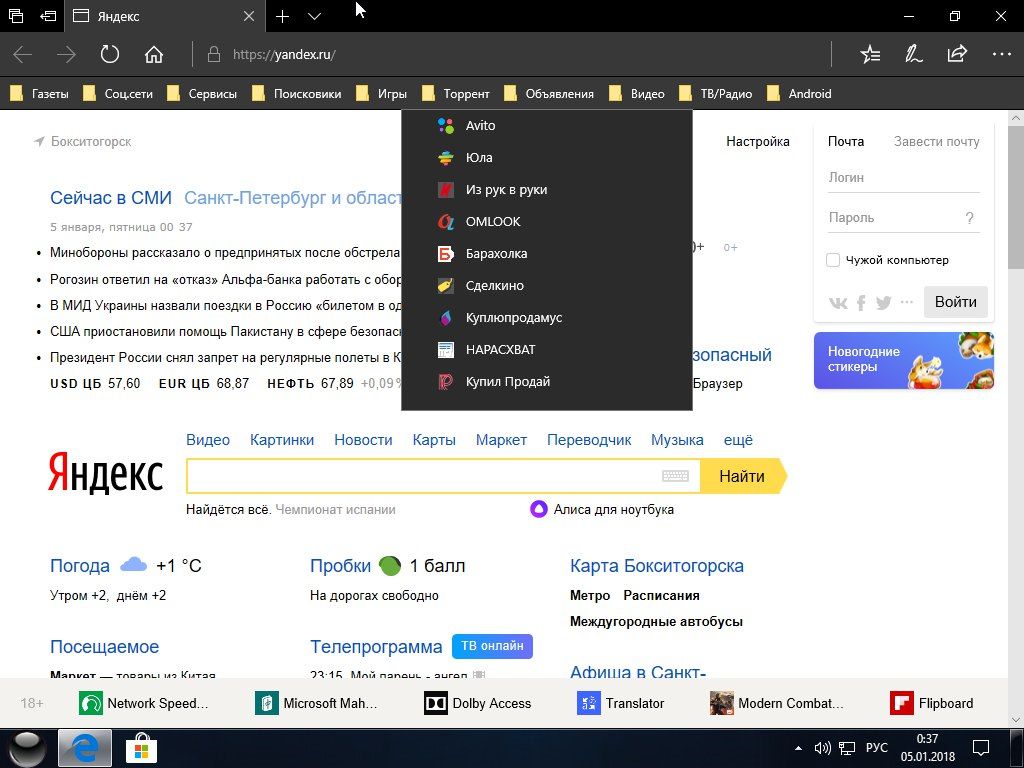Select OMLOOK from the bookmarks menu

(547, 221)
